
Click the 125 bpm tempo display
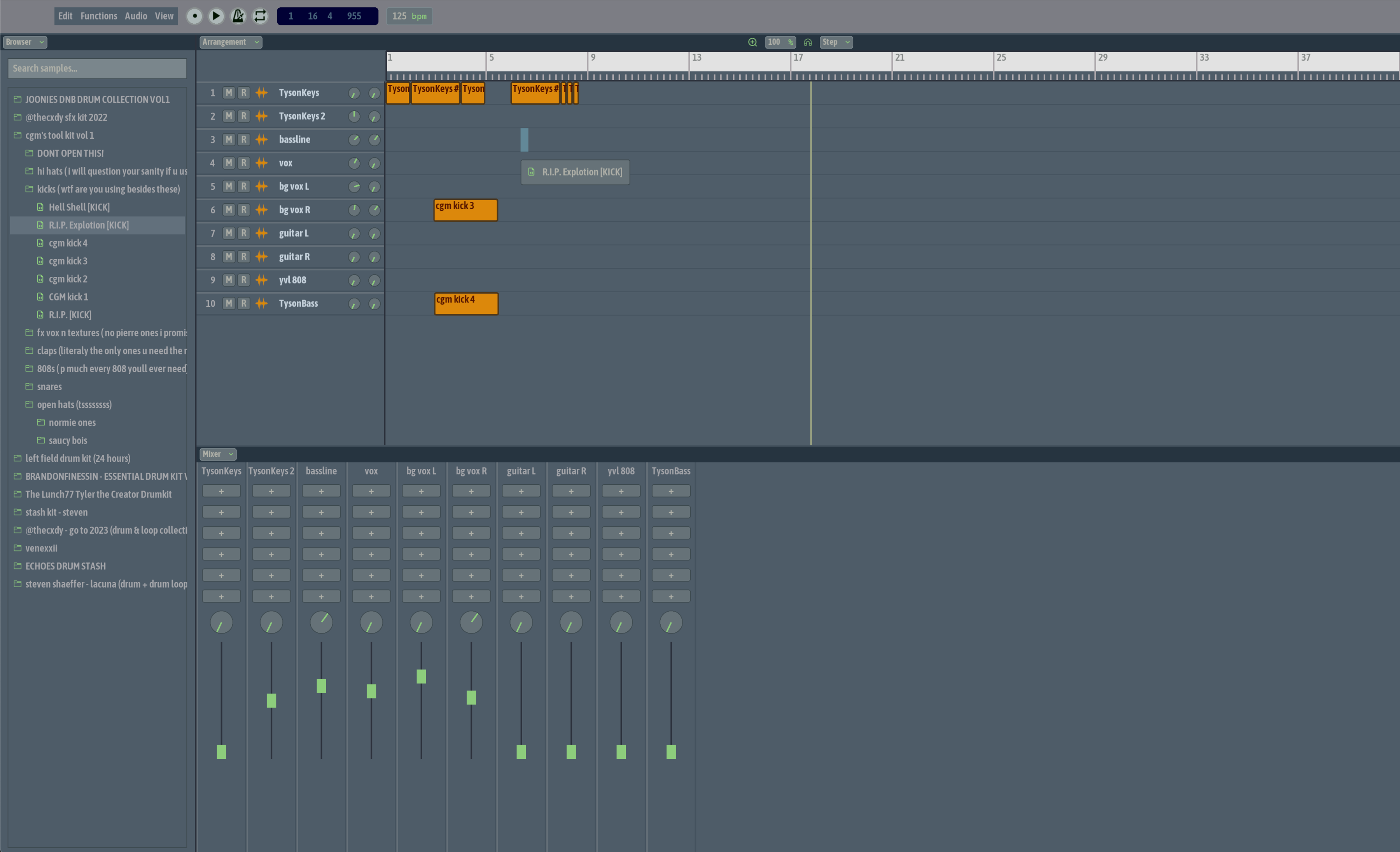click(409, 16)
